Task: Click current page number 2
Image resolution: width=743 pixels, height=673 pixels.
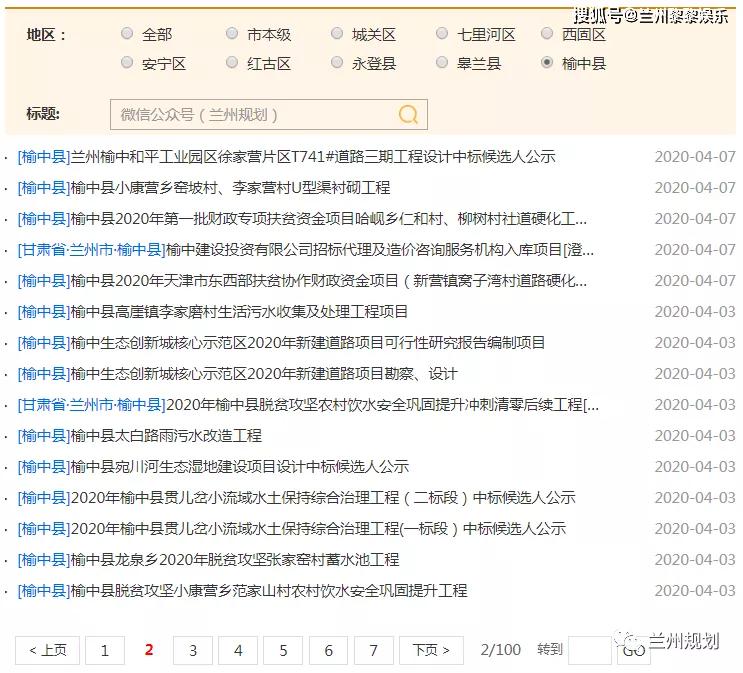Action: (x=149, y=650)
